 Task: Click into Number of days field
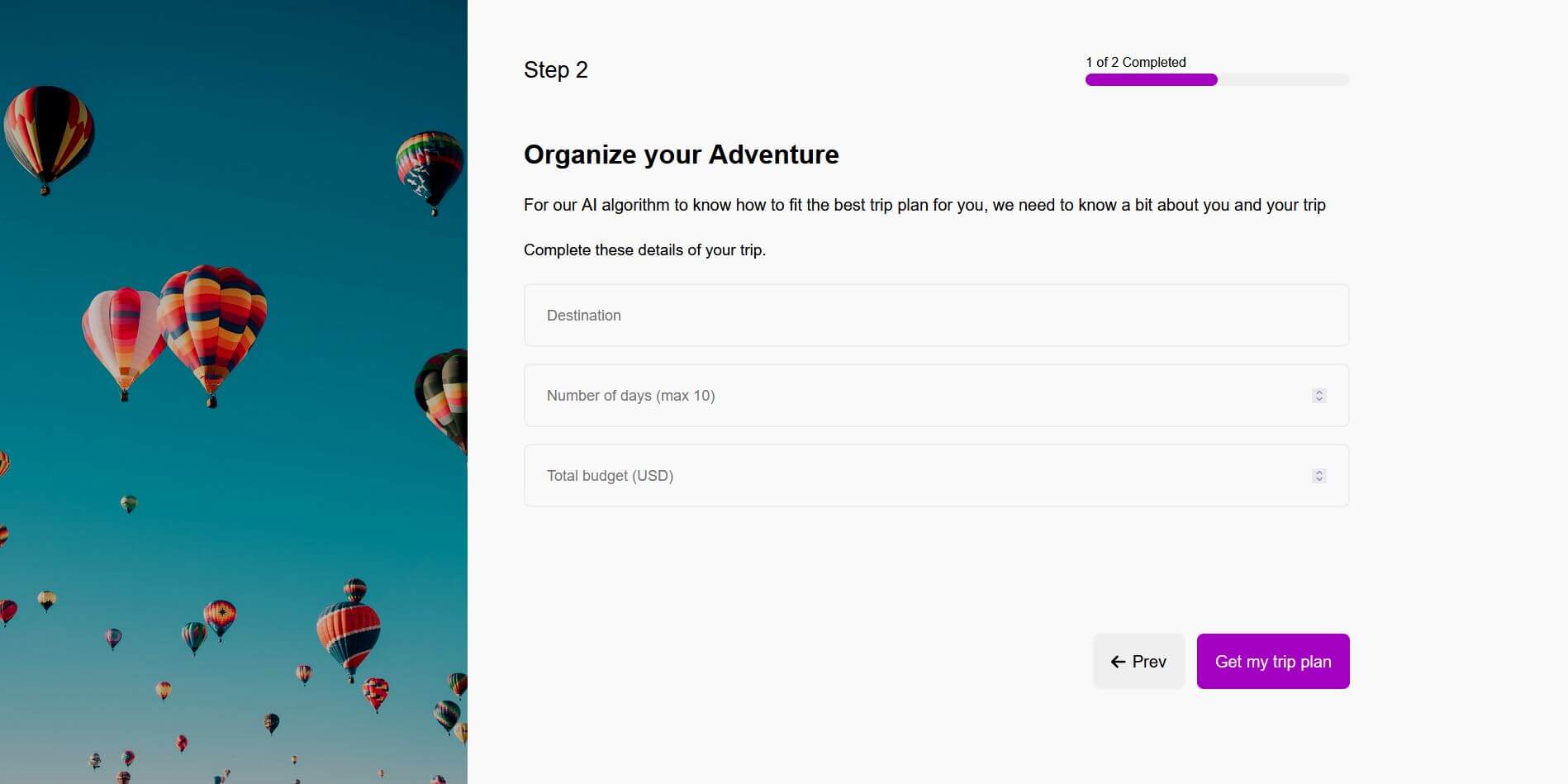coord(909,396)
